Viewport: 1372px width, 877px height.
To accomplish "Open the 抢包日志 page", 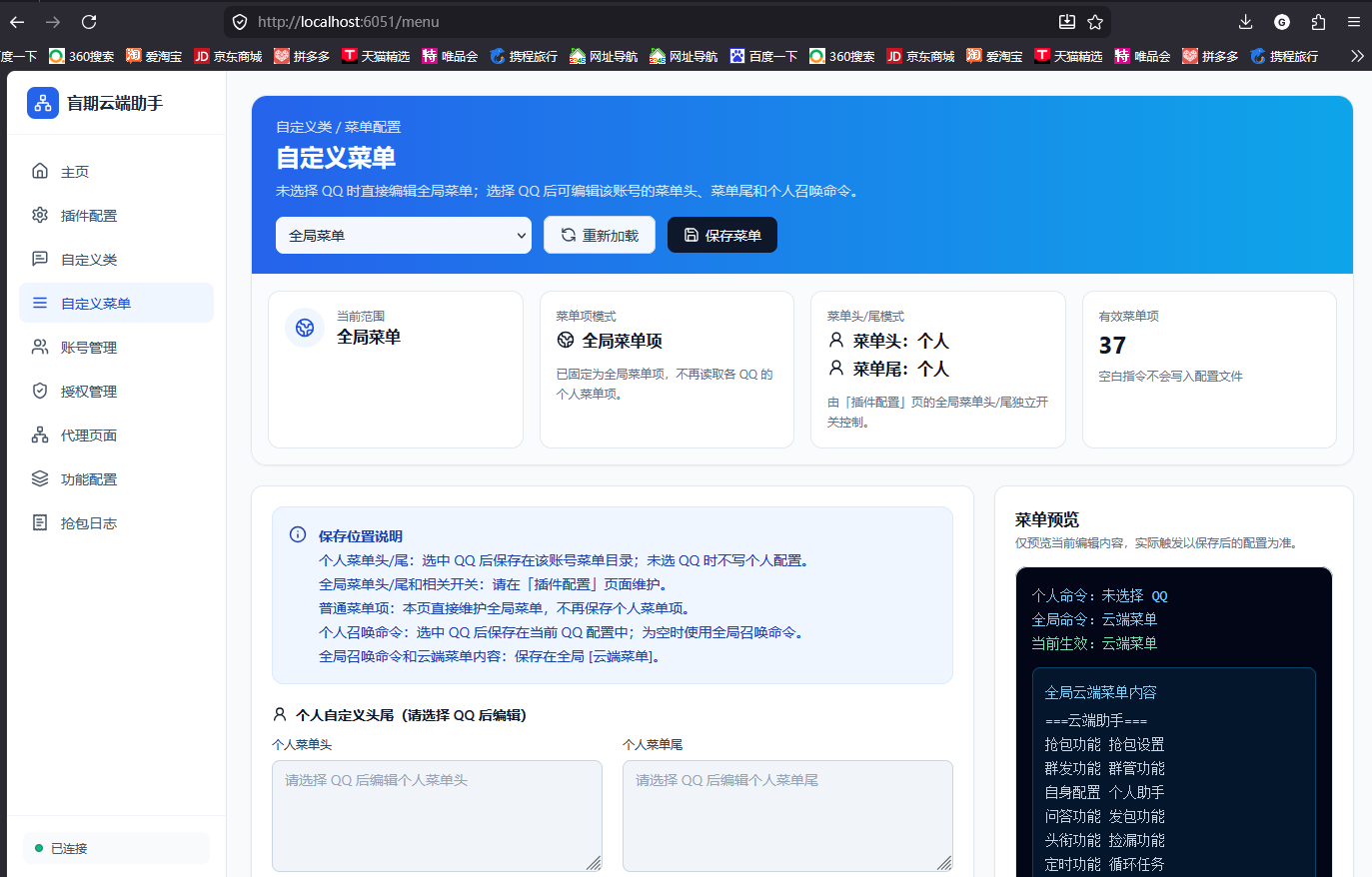I will [x=116, y=522].
